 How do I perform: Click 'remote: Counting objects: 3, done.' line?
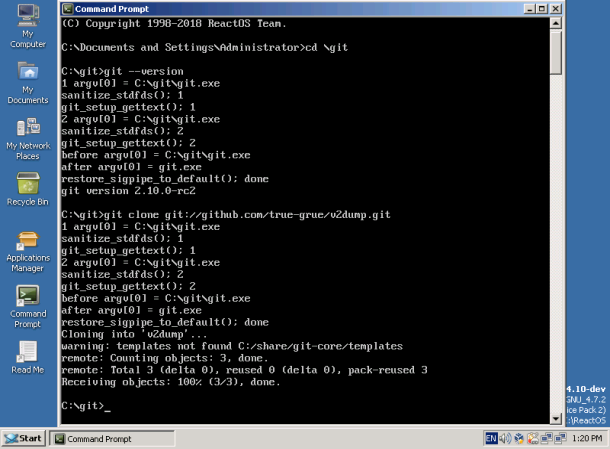(165, 358)
